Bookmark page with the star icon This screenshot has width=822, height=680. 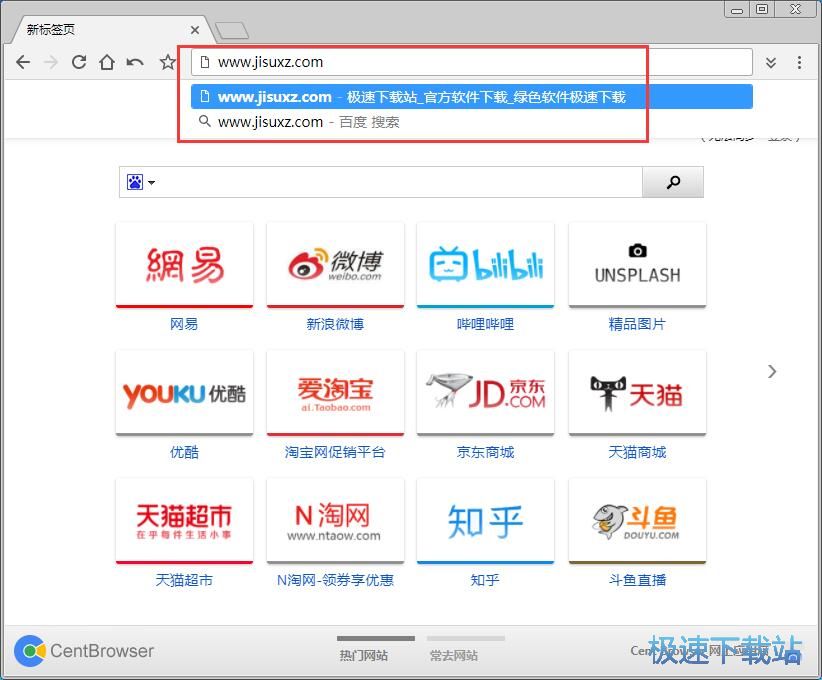click(x=168, y=62)
